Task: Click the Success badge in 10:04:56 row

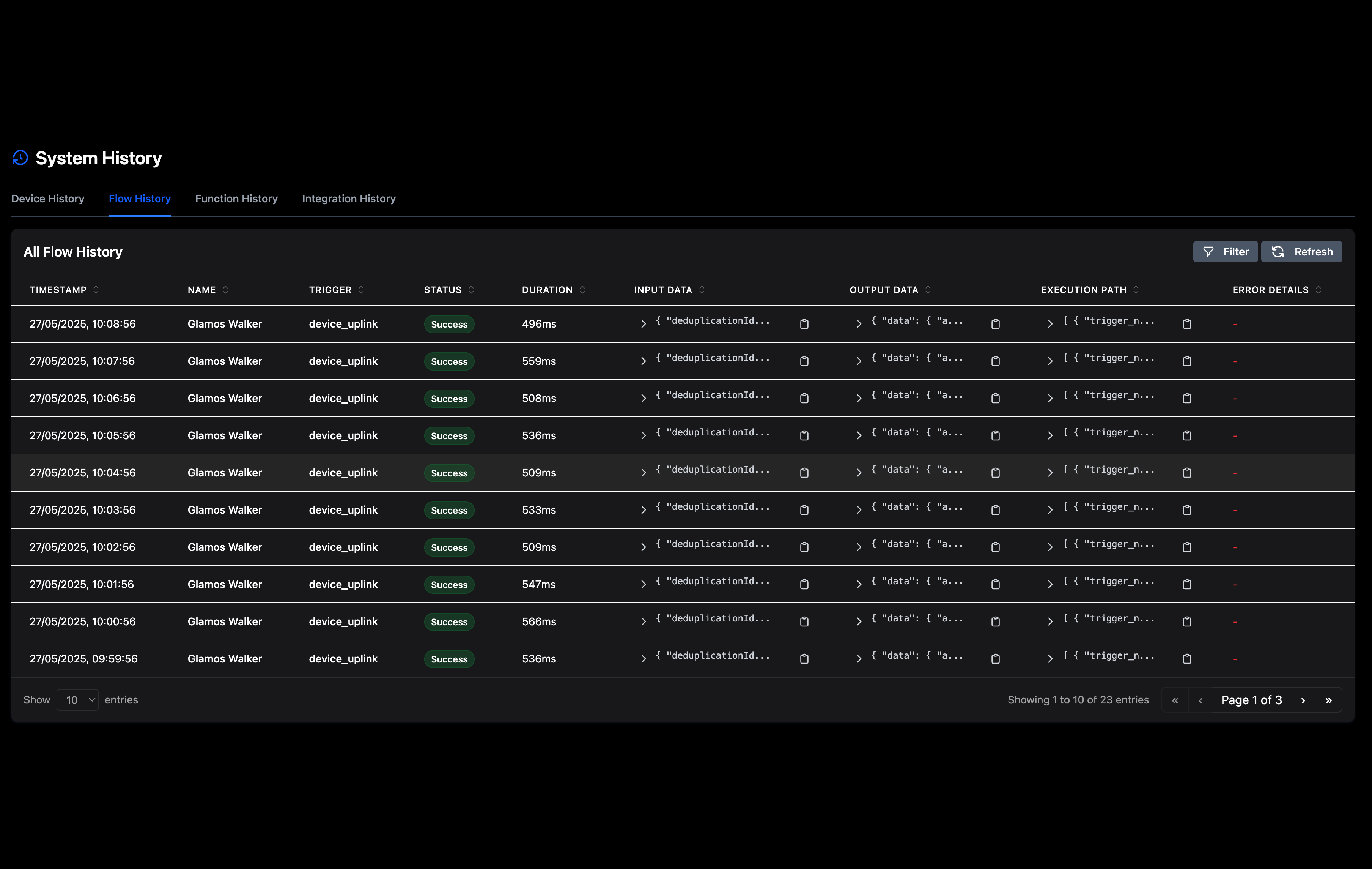Action: click(x=449, y=473)
